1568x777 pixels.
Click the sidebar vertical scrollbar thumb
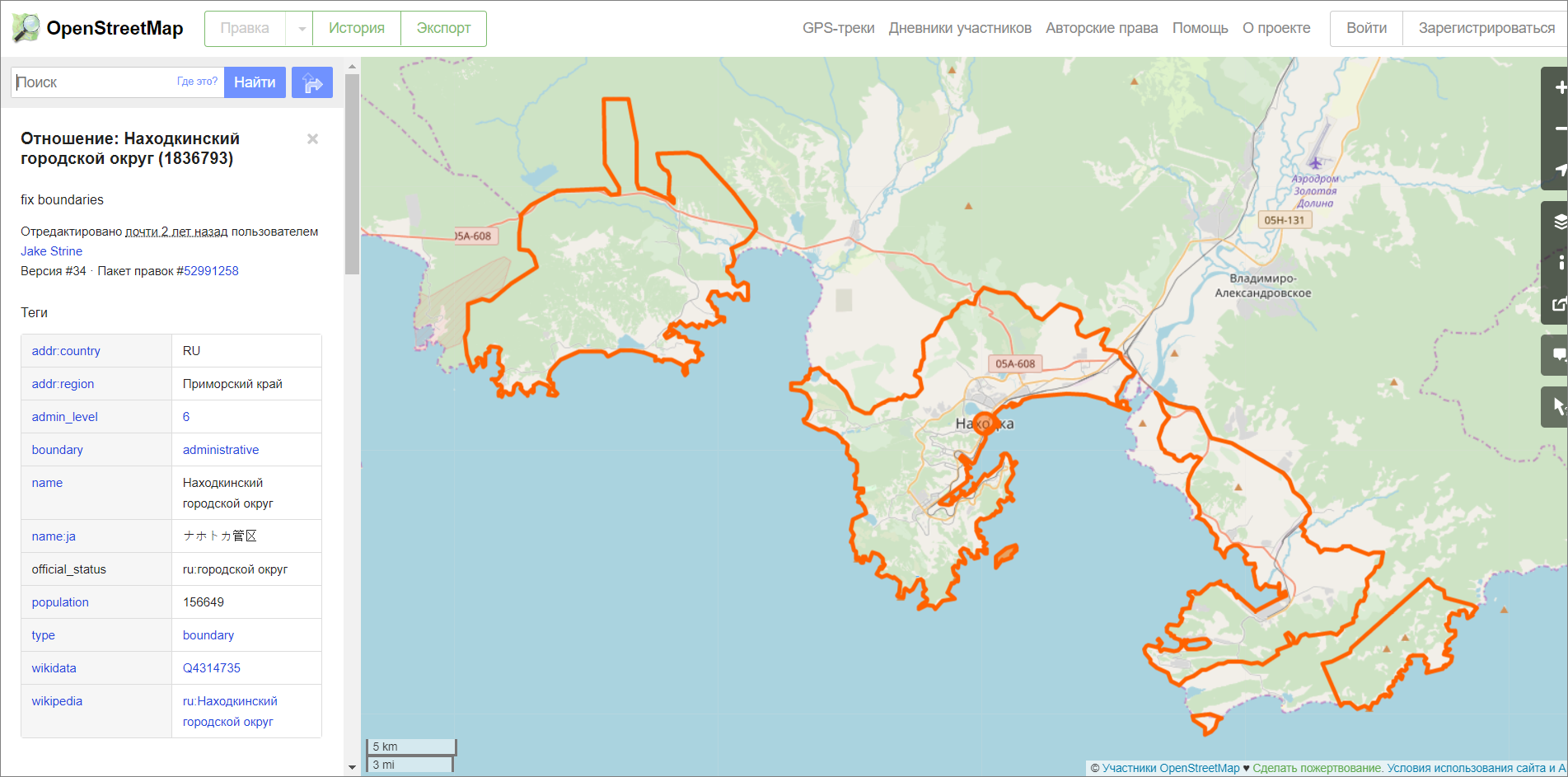[352, 173]
